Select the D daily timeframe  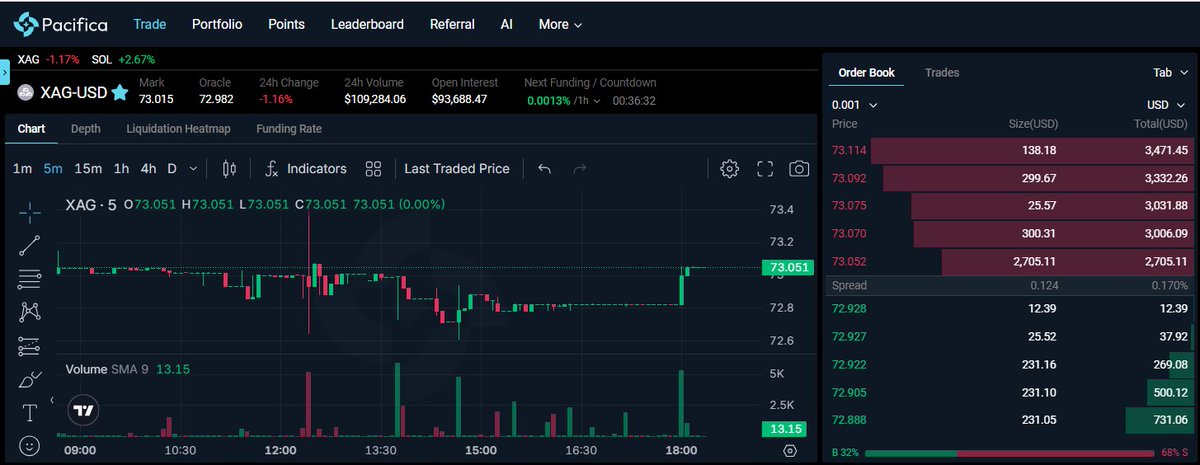coord(171,169)
